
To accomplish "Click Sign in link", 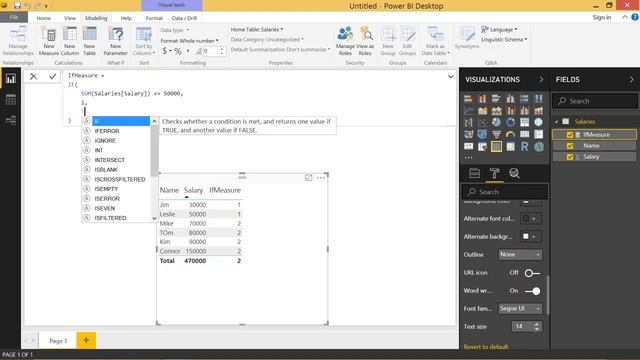I will pos(602,17).
